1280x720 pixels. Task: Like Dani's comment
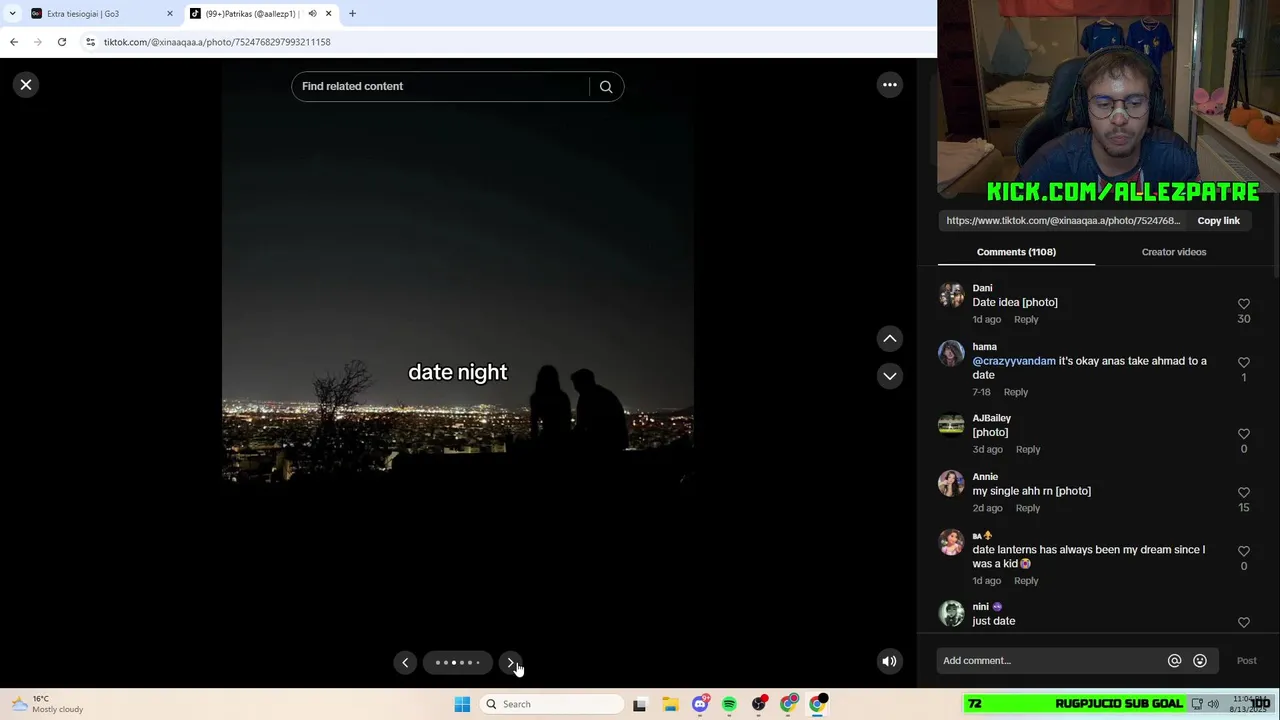click(1244, 304)
